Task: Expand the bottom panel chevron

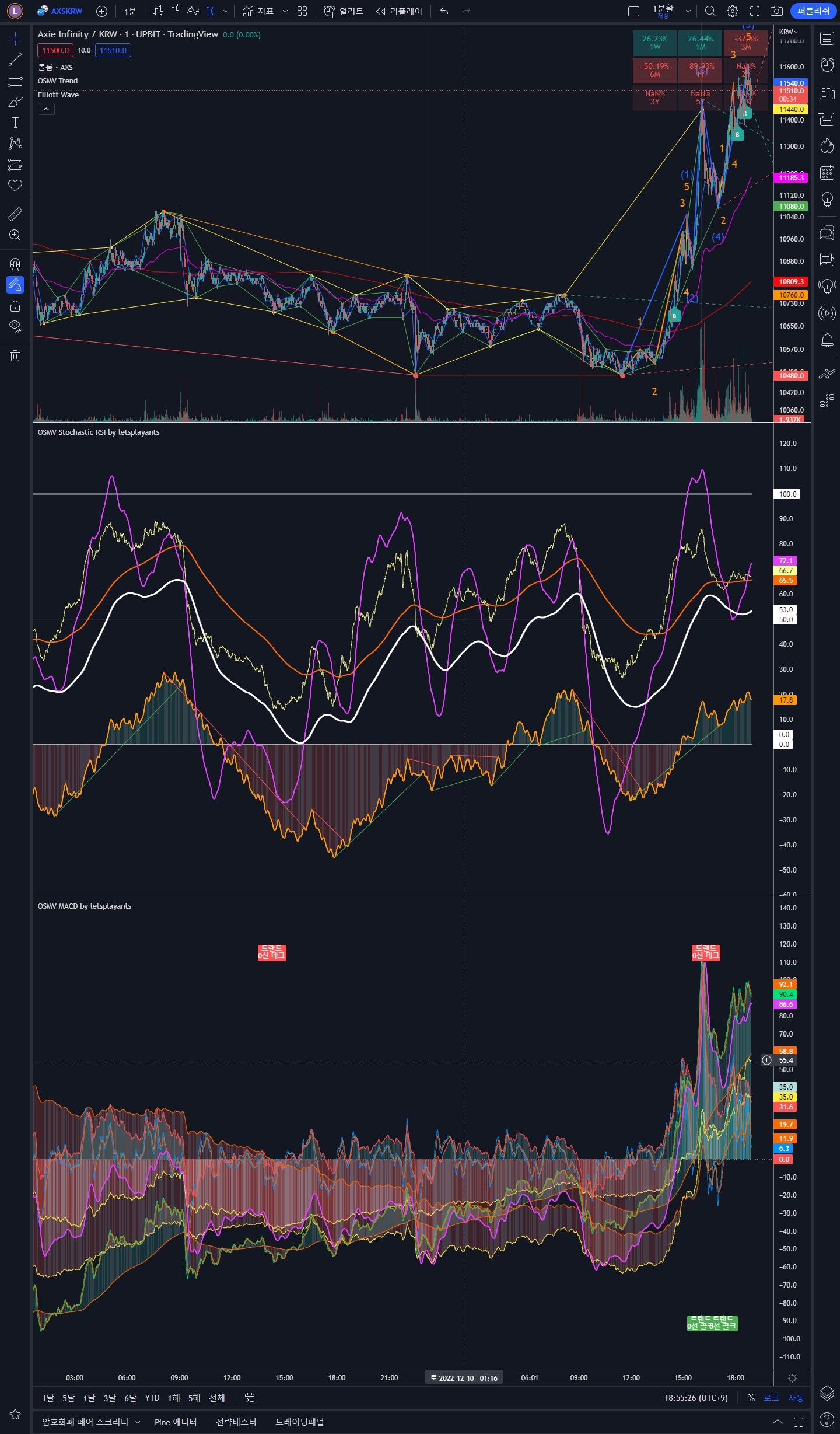Action: click(x=778, y=1422)
